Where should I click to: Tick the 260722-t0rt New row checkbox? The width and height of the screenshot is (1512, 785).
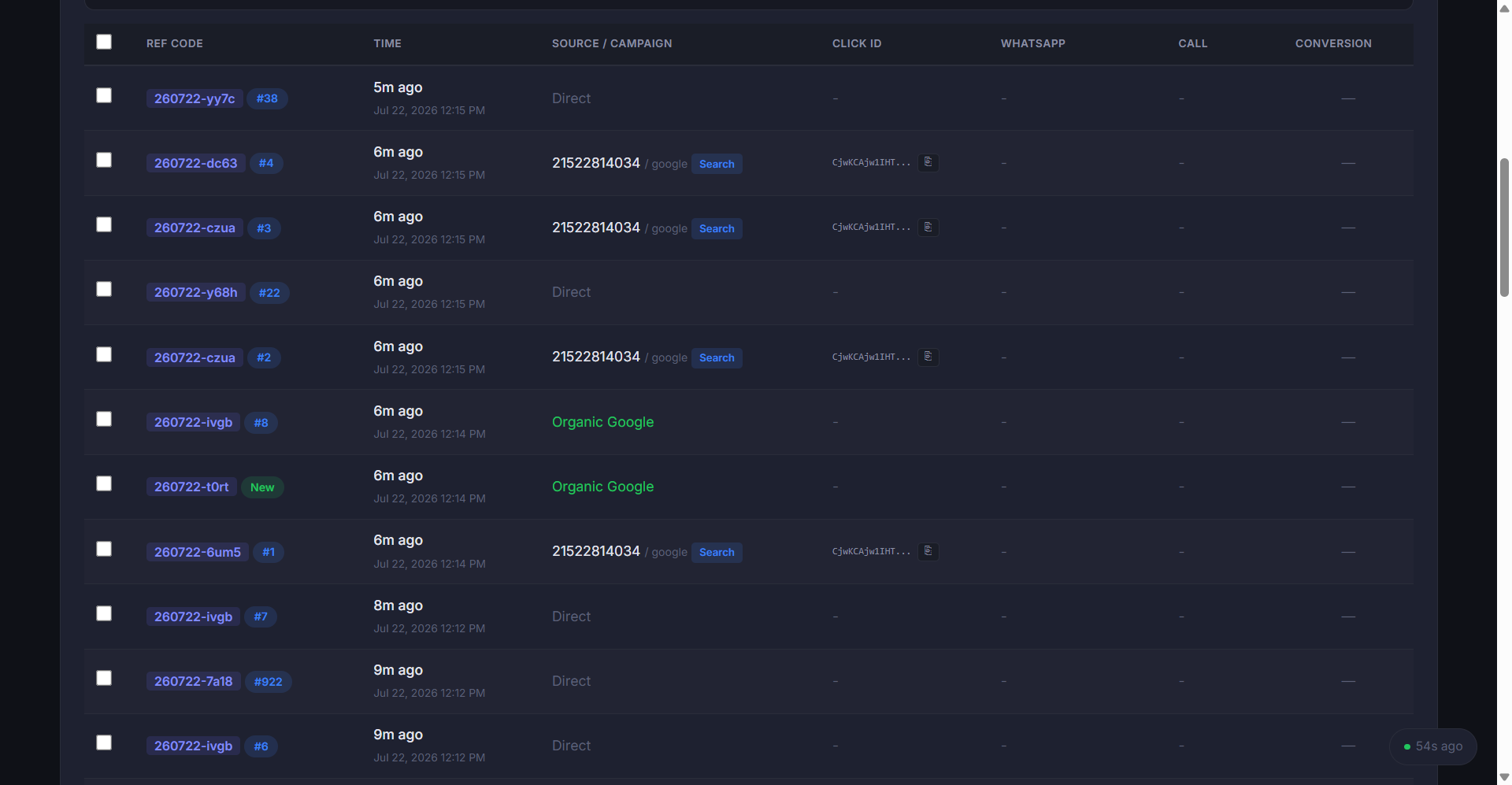coord(104,483)
